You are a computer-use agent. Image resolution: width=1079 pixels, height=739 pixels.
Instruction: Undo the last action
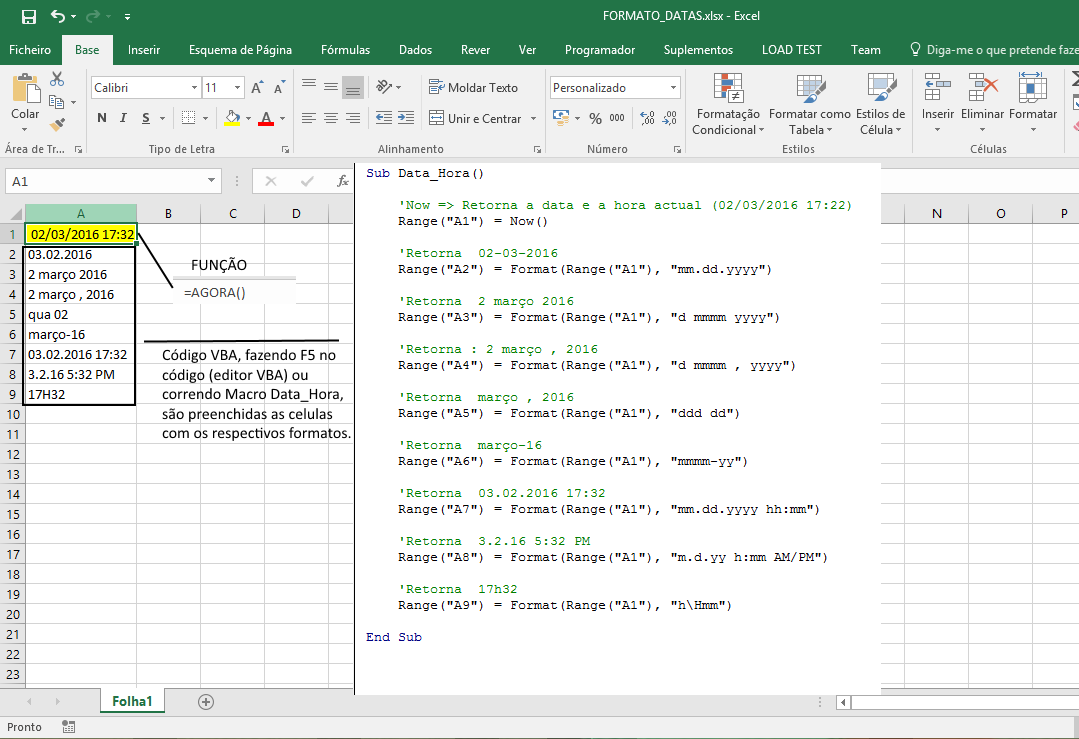coord(58,17)
